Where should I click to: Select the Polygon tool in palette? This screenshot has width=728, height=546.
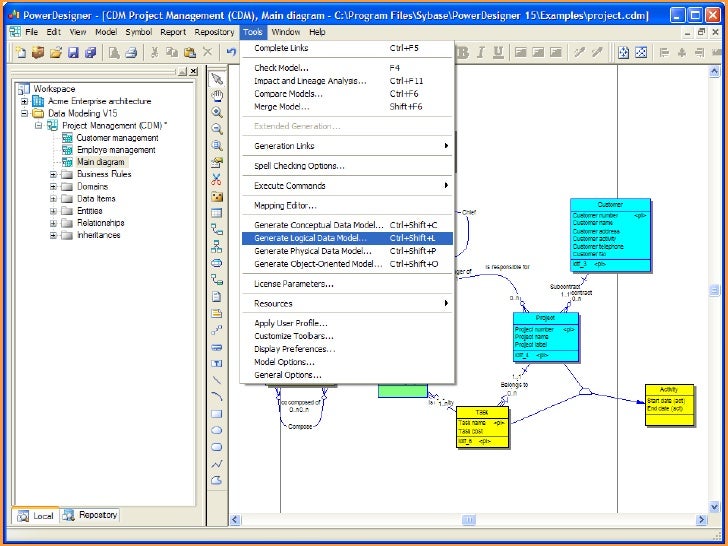pos(217,481)
